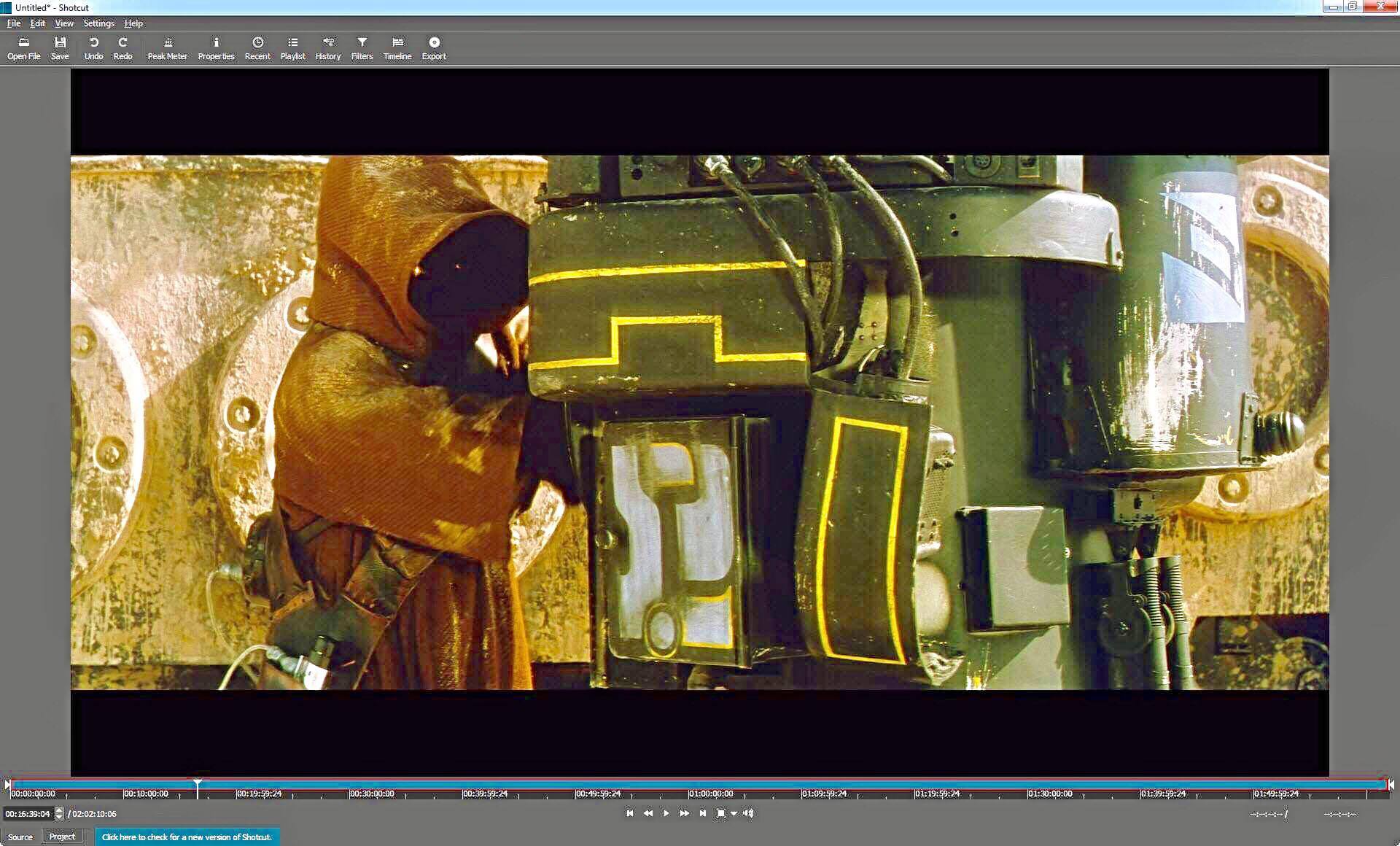The image size is (1400, 846).
Task: Click the current timecode field 00:16:39:04
Action: tap(28, 814)
